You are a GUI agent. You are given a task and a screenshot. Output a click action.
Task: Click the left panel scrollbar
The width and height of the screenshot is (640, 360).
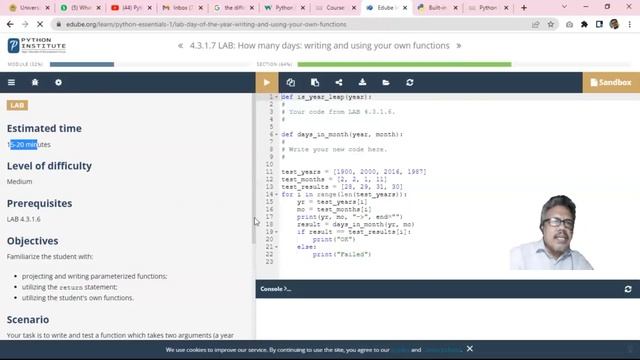pyautogui.click(x=253, y=169)
